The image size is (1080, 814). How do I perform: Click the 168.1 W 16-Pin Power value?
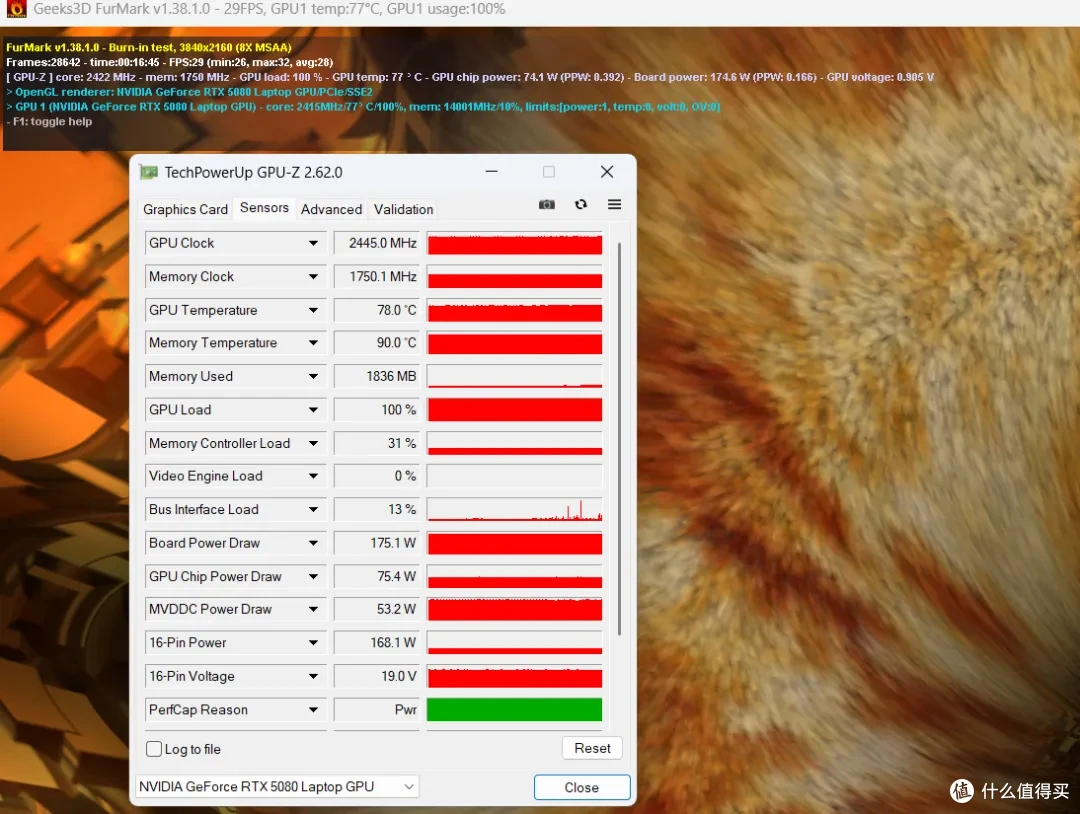coord(376,643)
